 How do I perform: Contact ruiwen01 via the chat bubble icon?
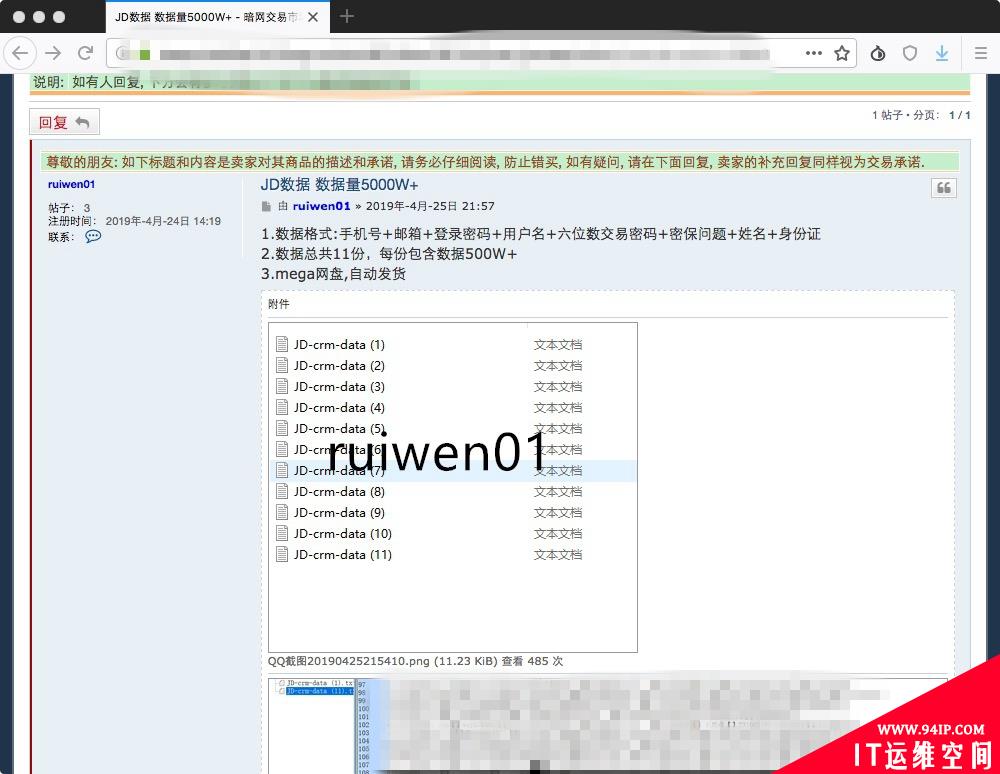pos(93,237)
